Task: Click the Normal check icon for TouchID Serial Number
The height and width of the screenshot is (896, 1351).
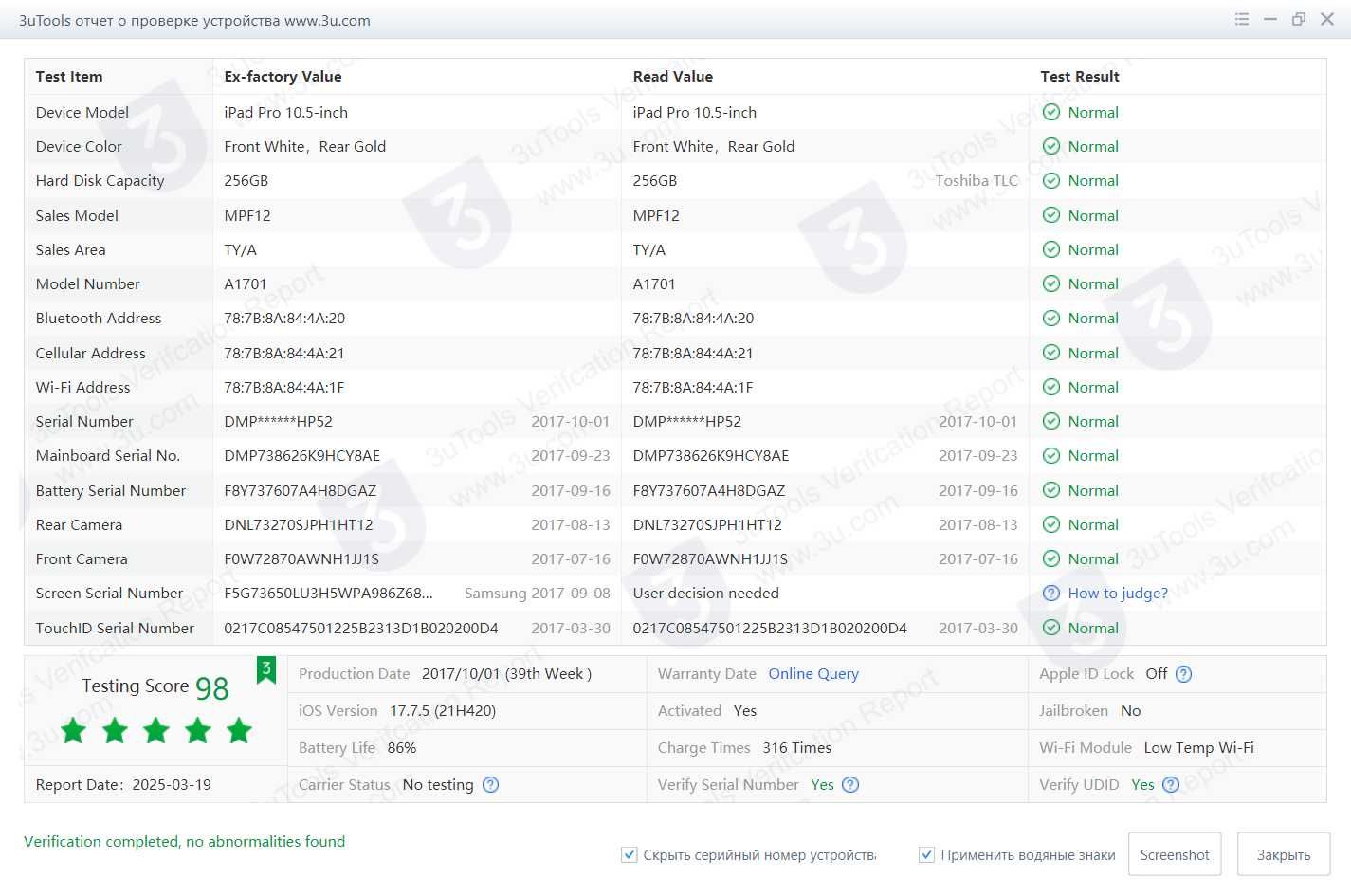Action: click(1051, 628)
